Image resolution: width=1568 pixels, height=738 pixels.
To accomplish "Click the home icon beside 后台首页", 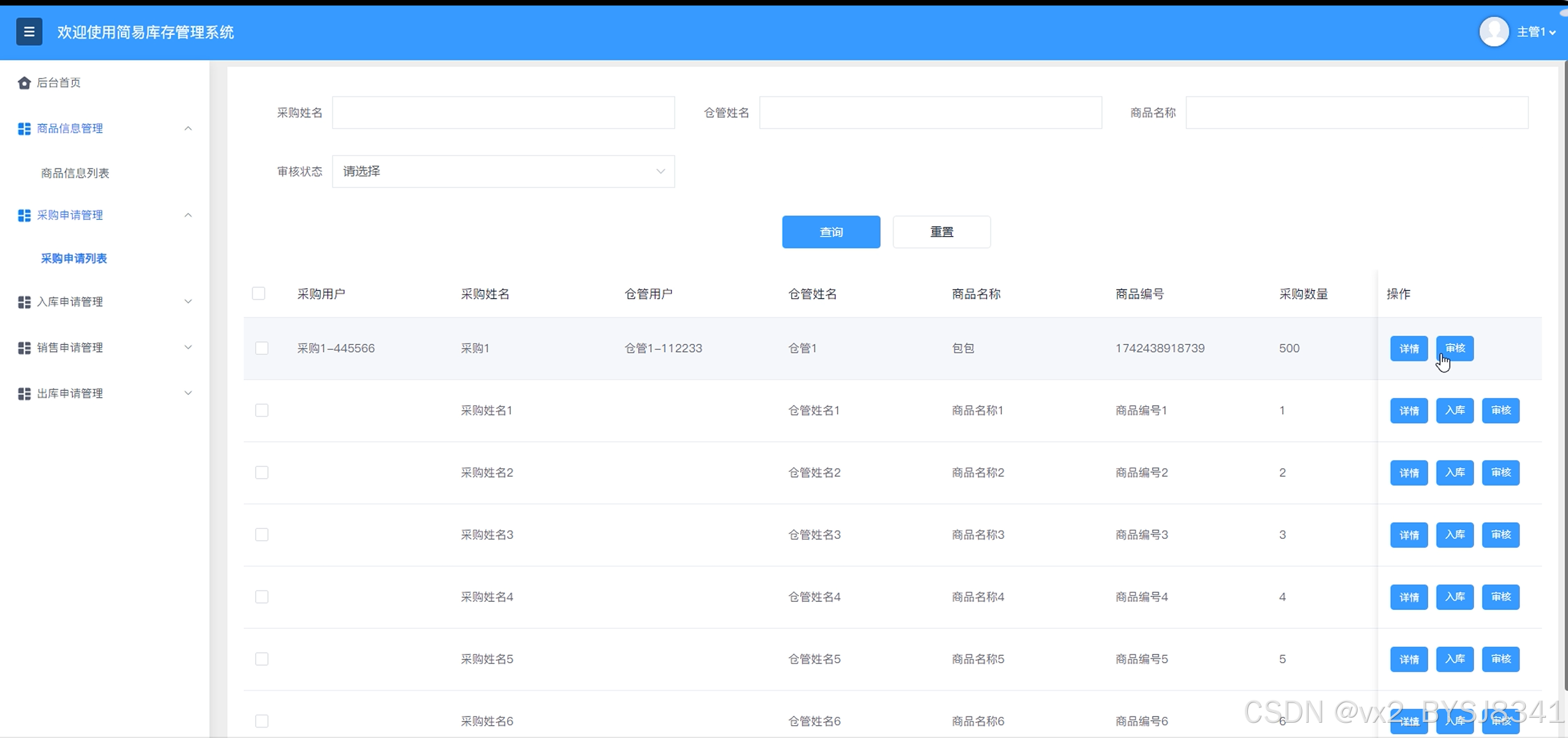I will click(x=24, y=83).
